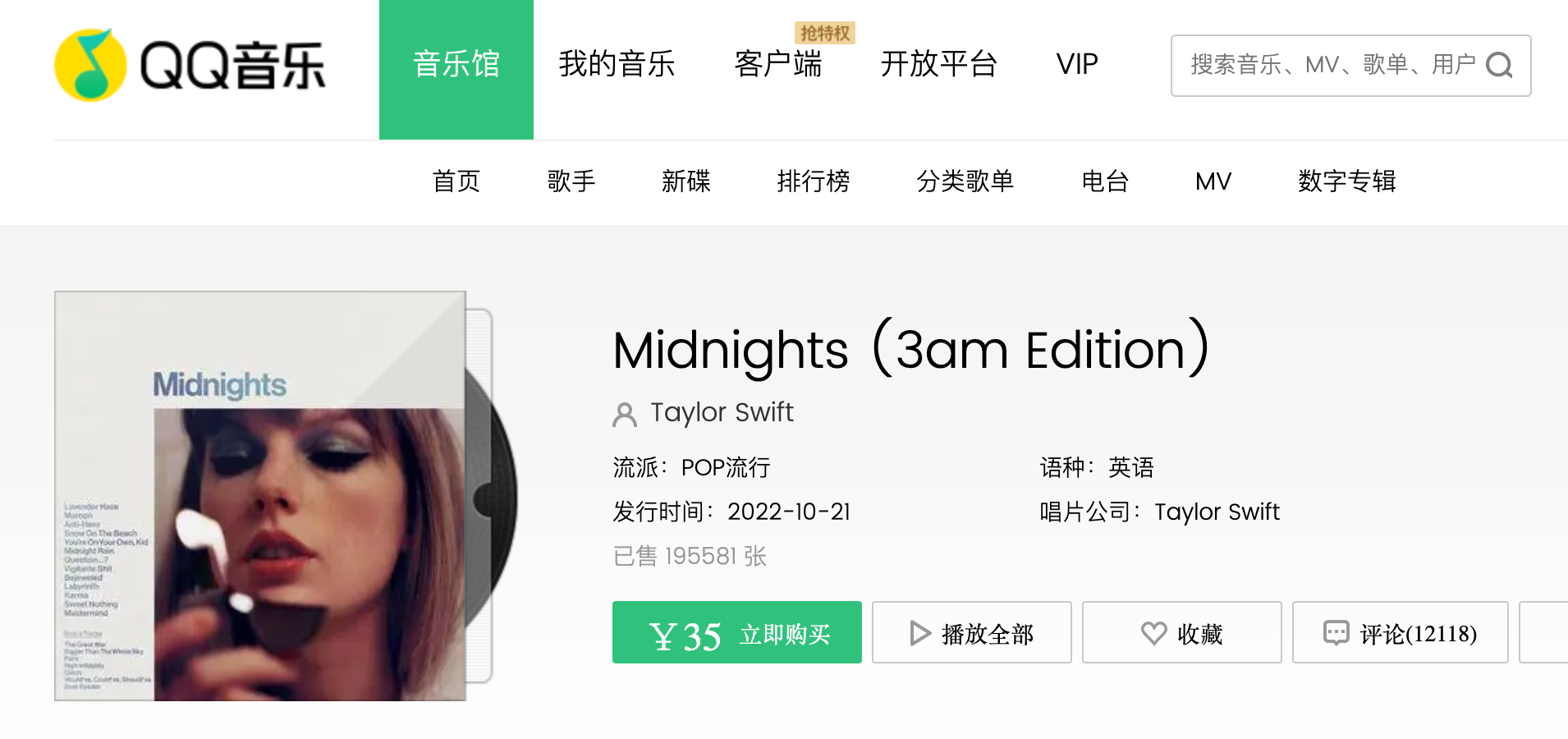Click the magnifier icon in the search bar
1568x739 pixels.
1502,66
